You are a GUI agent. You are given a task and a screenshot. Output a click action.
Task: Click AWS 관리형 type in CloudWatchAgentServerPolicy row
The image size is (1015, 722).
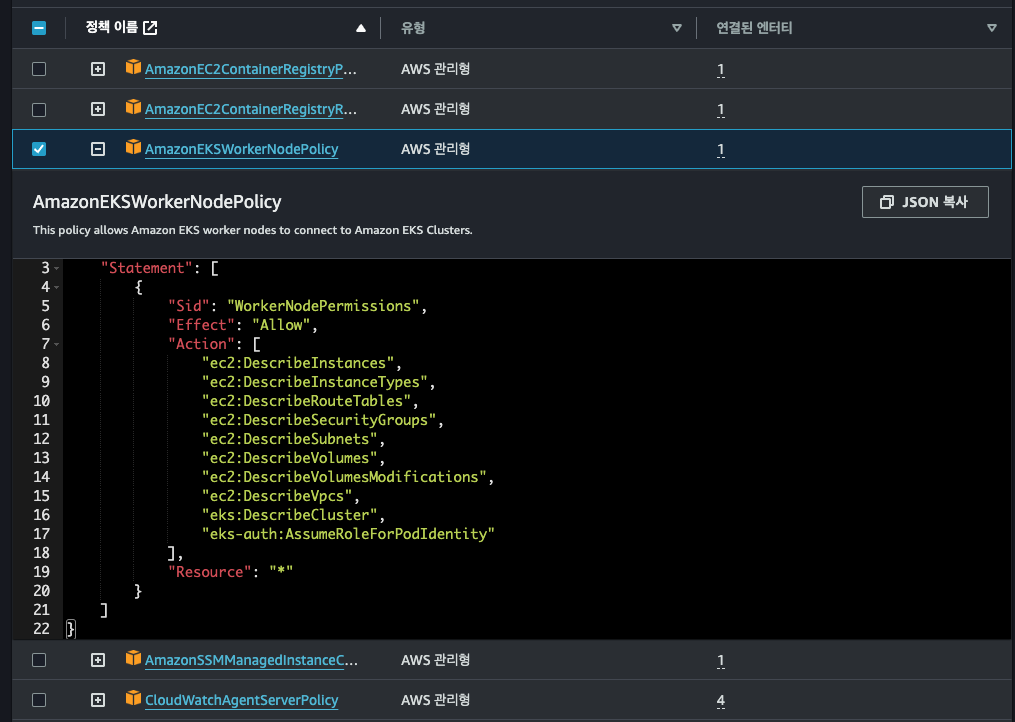click(436, 699)
